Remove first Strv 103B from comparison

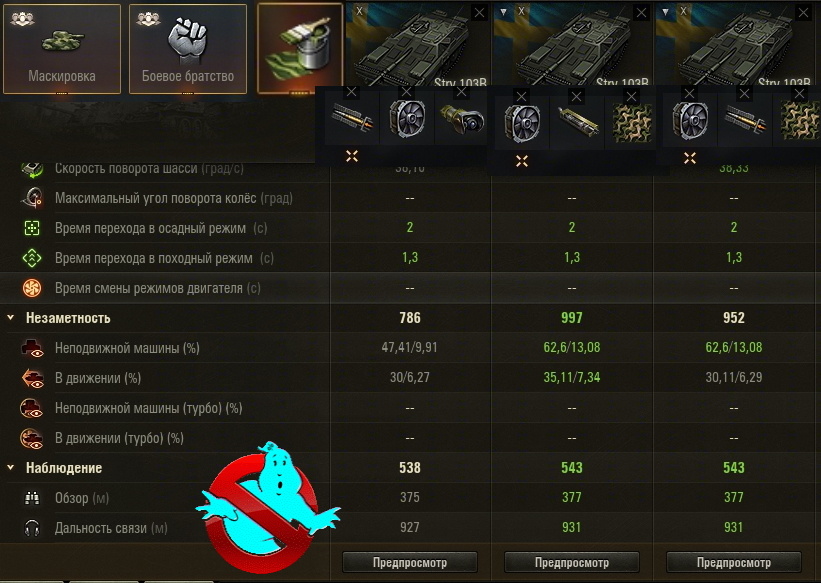[x=479, y=13]
